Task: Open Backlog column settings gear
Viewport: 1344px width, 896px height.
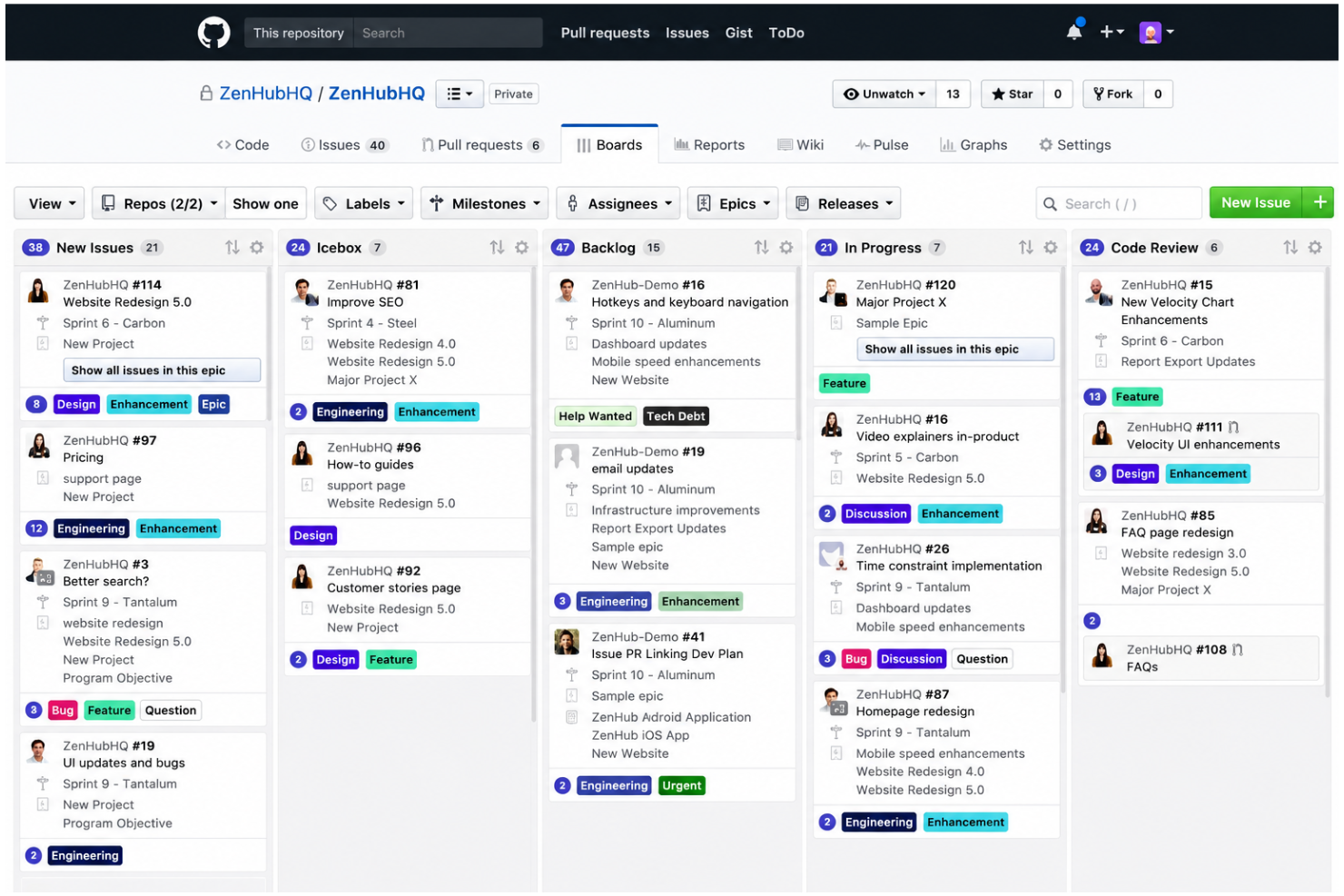Action: pyautogui.click(x=786, y=247)
